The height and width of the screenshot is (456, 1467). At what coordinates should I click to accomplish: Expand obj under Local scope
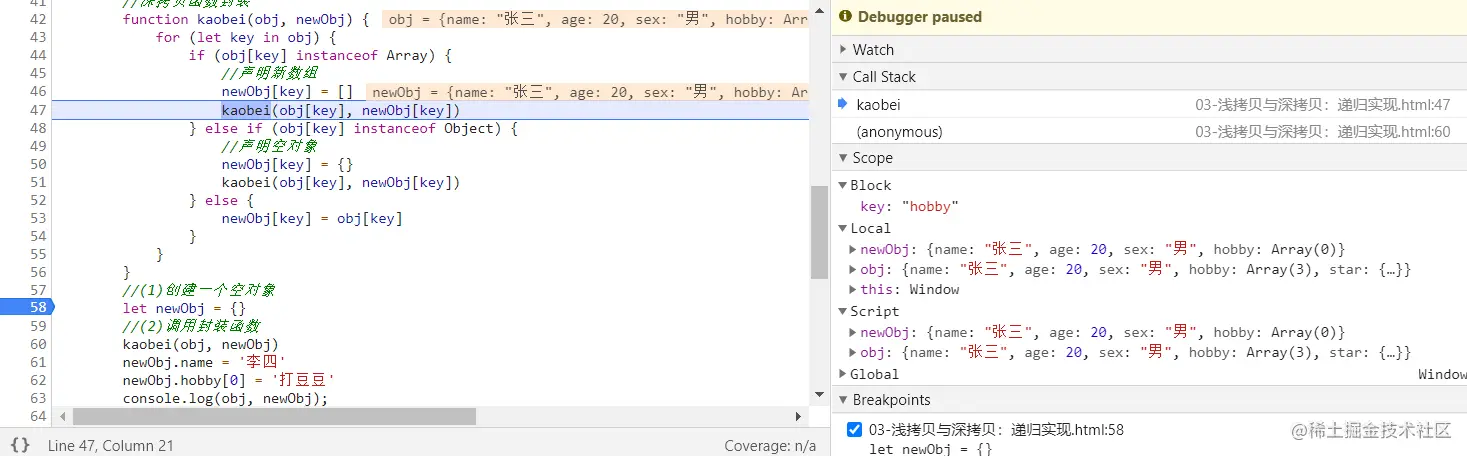click(853, 269)
